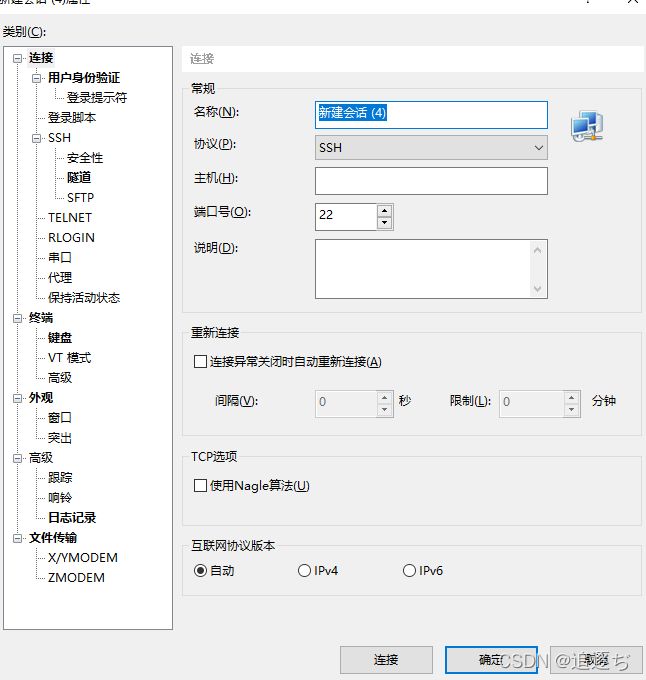646x680 pixels.
Task: Select 窗口 under 外观
Action: [59, 418]
